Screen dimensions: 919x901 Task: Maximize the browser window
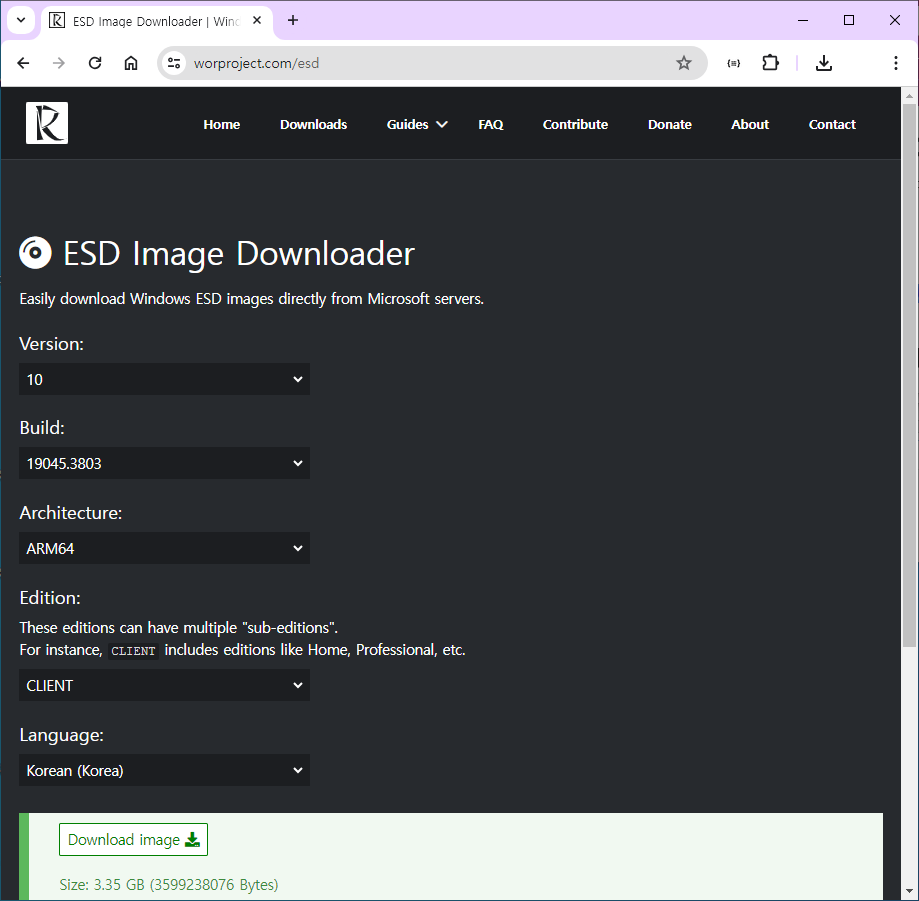tap(849, 21)
